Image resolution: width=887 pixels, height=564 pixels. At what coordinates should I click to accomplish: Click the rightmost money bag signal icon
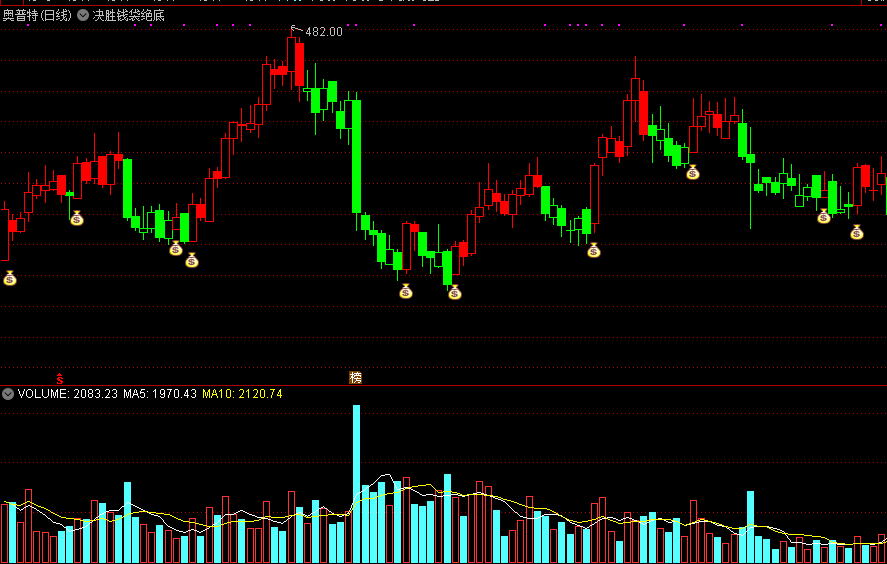(x=857, y=231)
